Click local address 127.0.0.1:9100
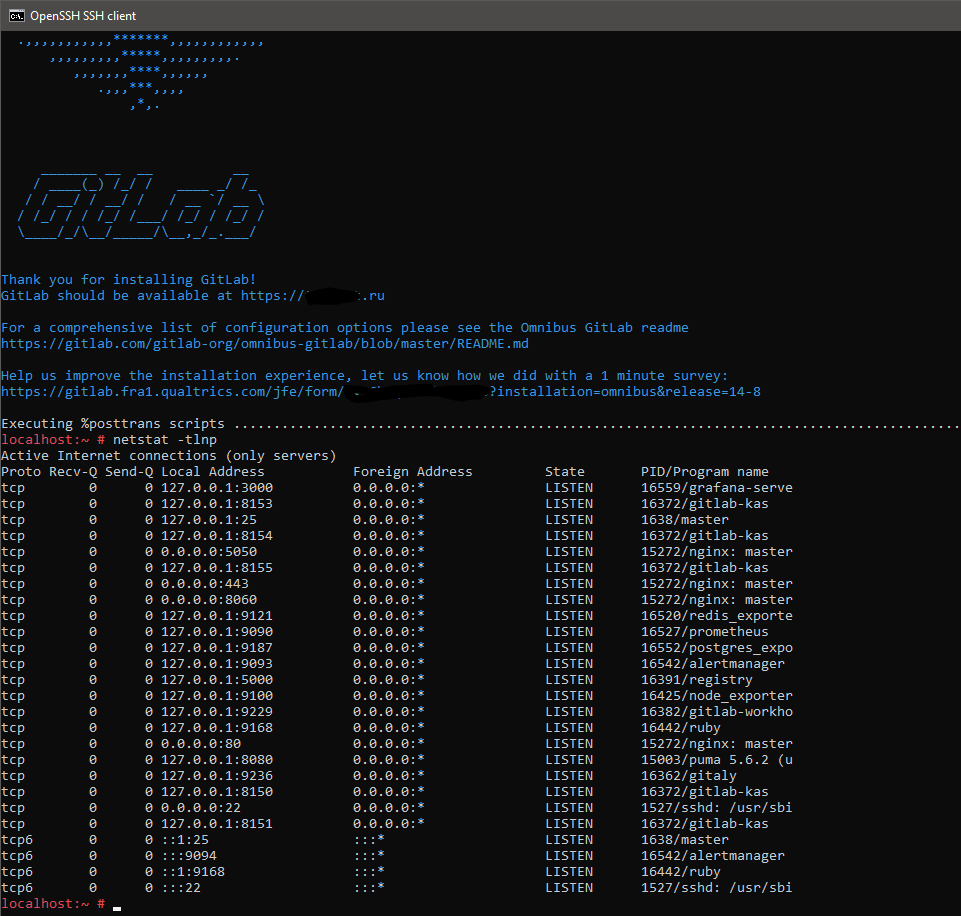The width and height of the screenshot is (961, 916). point(217,695)
